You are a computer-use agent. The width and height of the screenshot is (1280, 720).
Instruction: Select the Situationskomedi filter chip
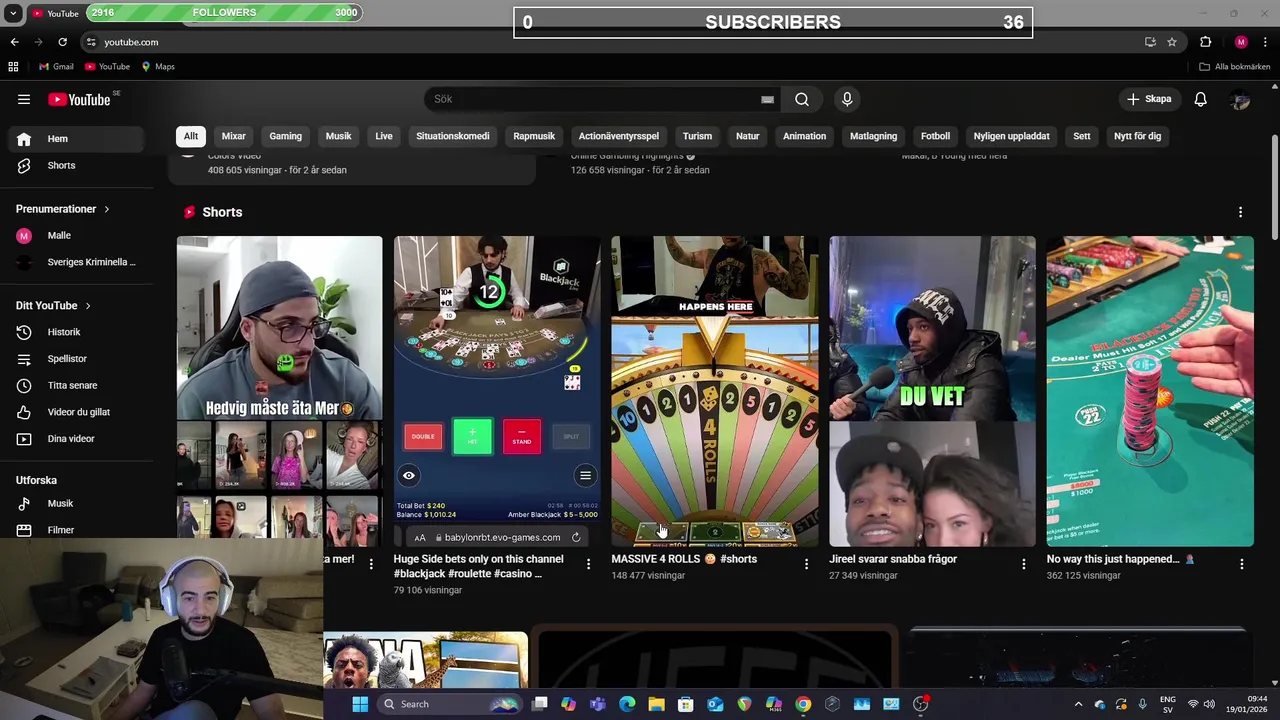[453, 136]
